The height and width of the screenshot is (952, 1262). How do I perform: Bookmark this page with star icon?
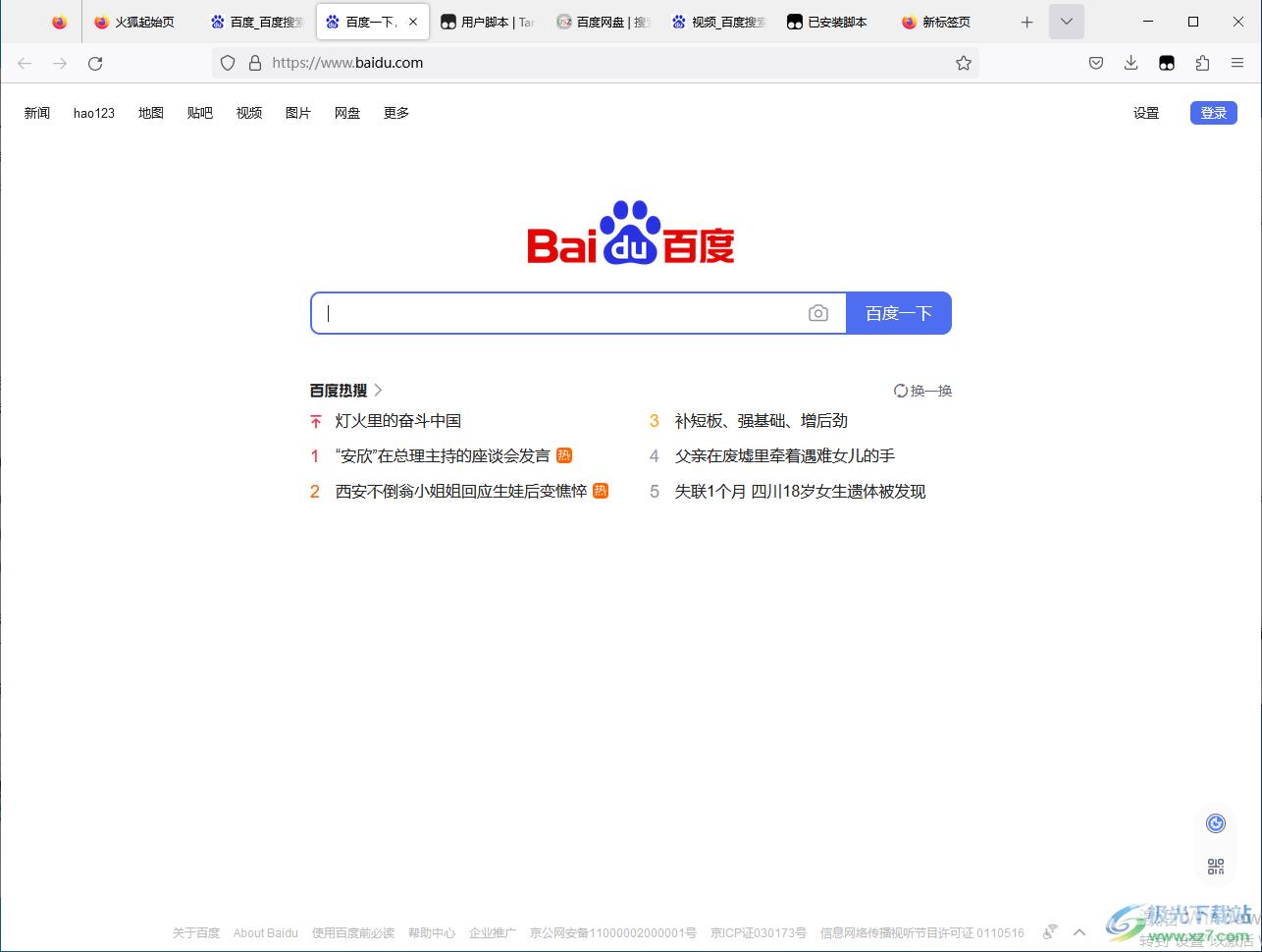click(964, 63)
